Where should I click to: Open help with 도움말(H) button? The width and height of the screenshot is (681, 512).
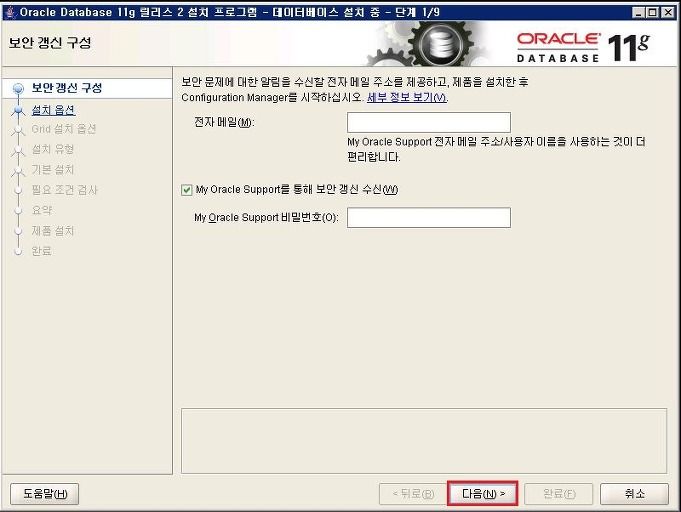point(45,494)
